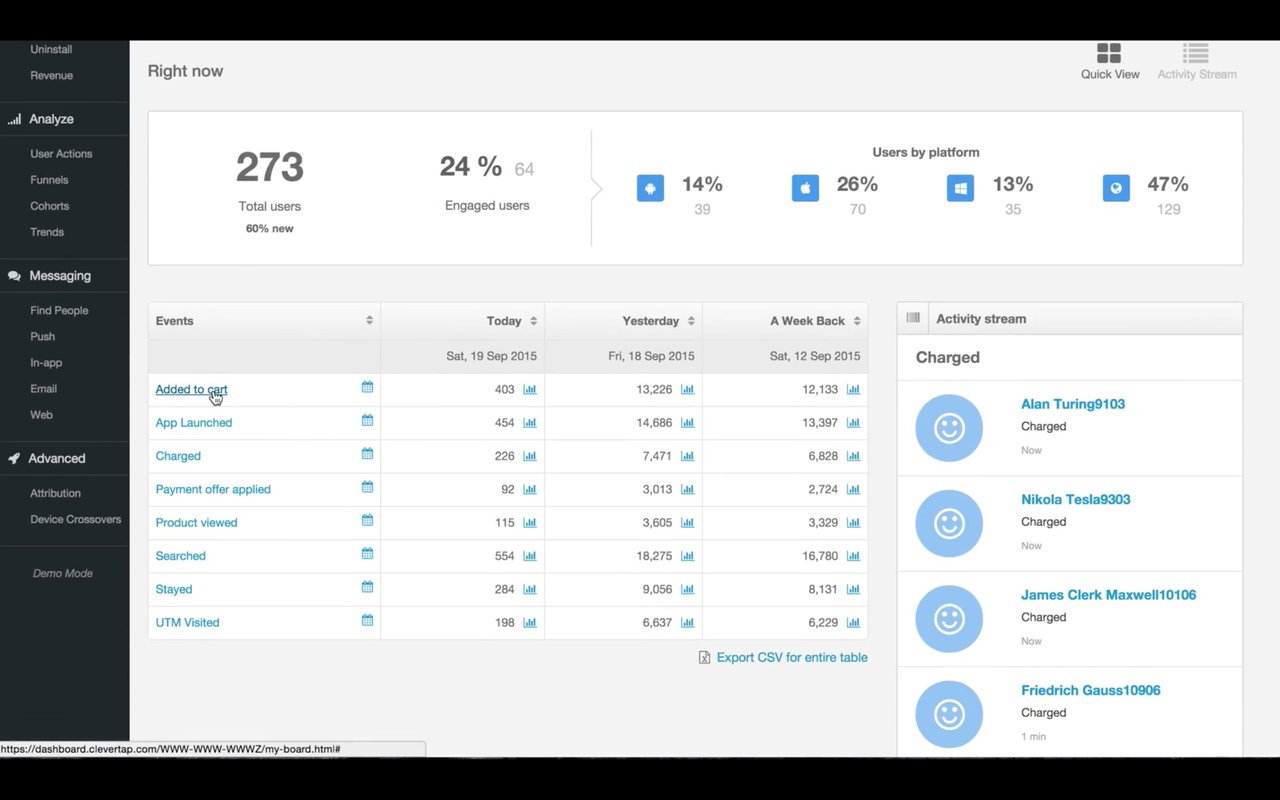This screenshot has height=800, width=1280.
Task: Open Attribution in sidebar
Action: [55, 494]
